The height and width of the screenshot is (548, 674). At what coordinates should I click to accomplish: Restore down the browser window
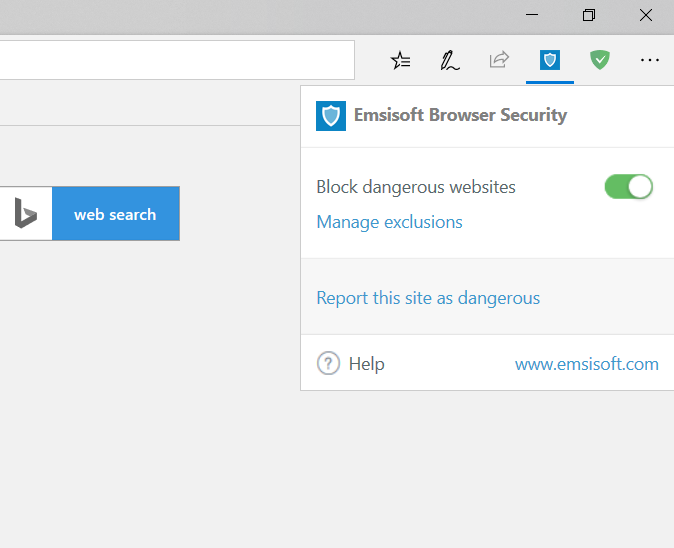point(589,15)
